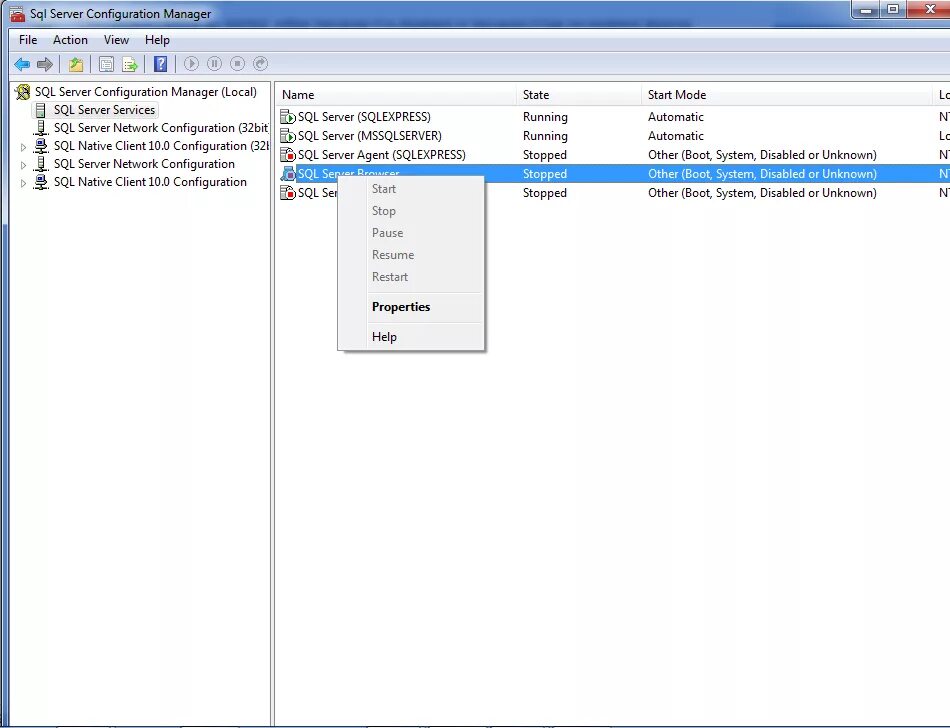Click the Restart Service toolbar icon
The height and width of the screenshot is (728, 950).
261,64
